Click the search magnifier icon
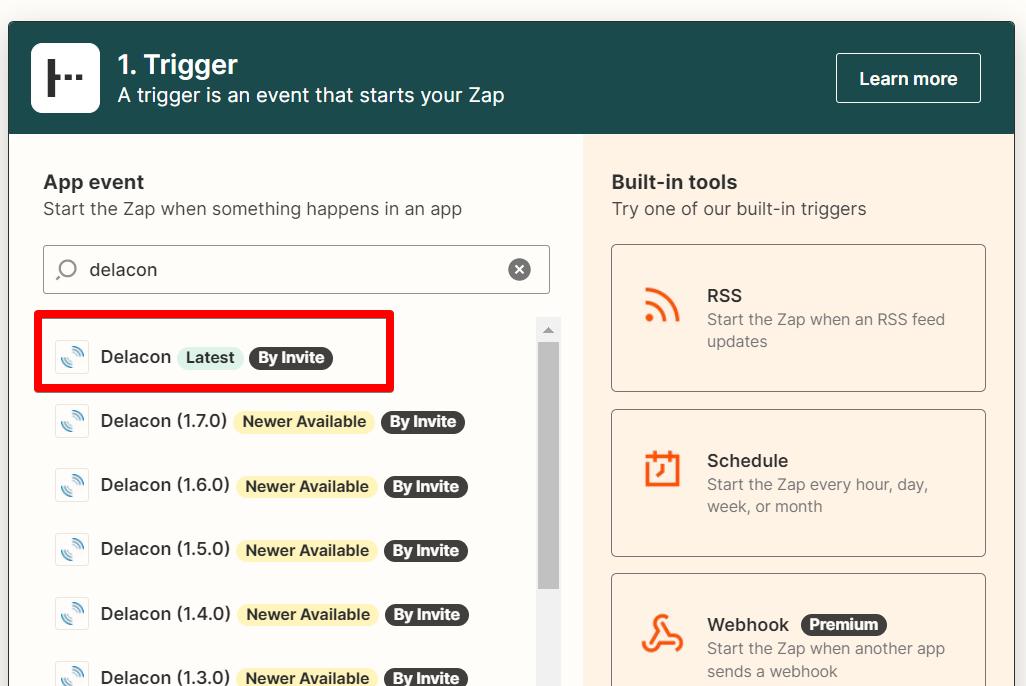Image resolution: width=1026 pixels, height=686 pixels. click(x=67, y=270)
